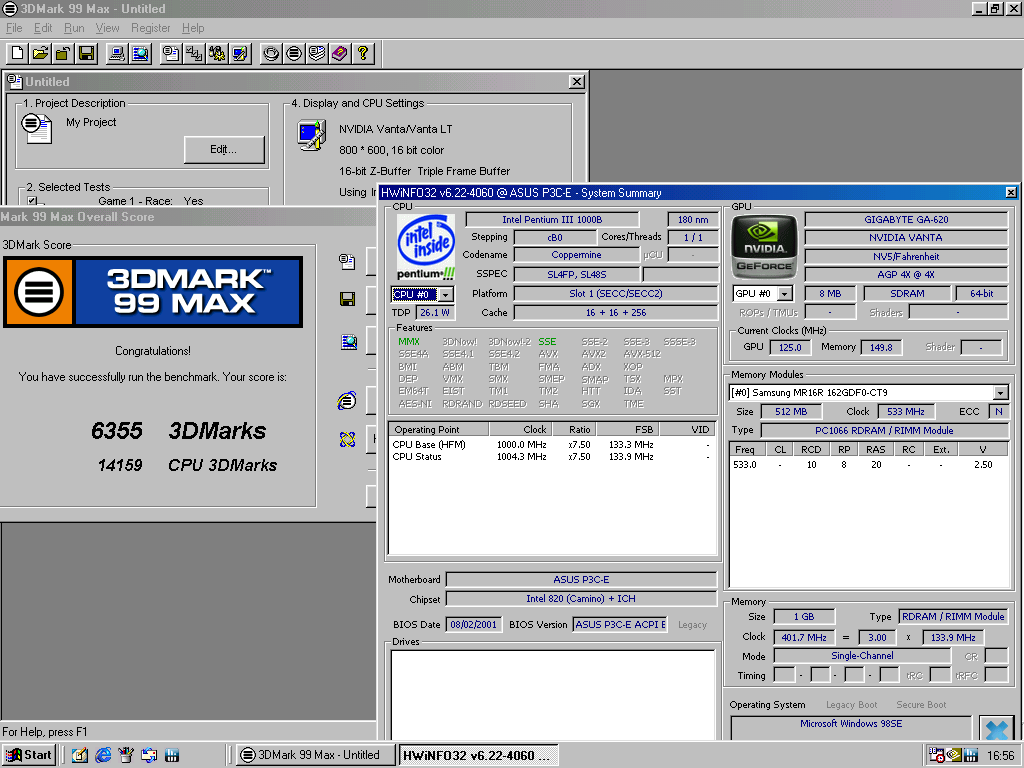Open the GPU #0 selector dropdown

785,294
